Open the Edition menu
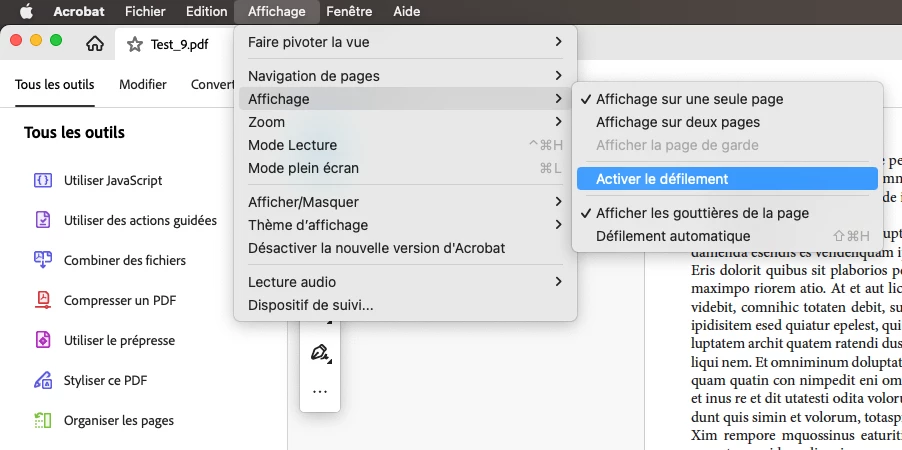Image resolution: width=902 pixels, height=450 pixels. tap(207, 12)
